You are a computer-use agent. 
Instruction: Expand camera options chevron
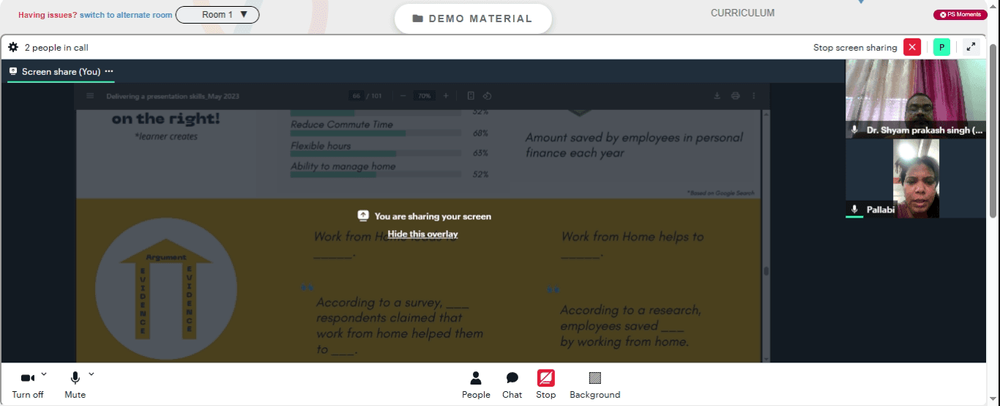(43, 374)
